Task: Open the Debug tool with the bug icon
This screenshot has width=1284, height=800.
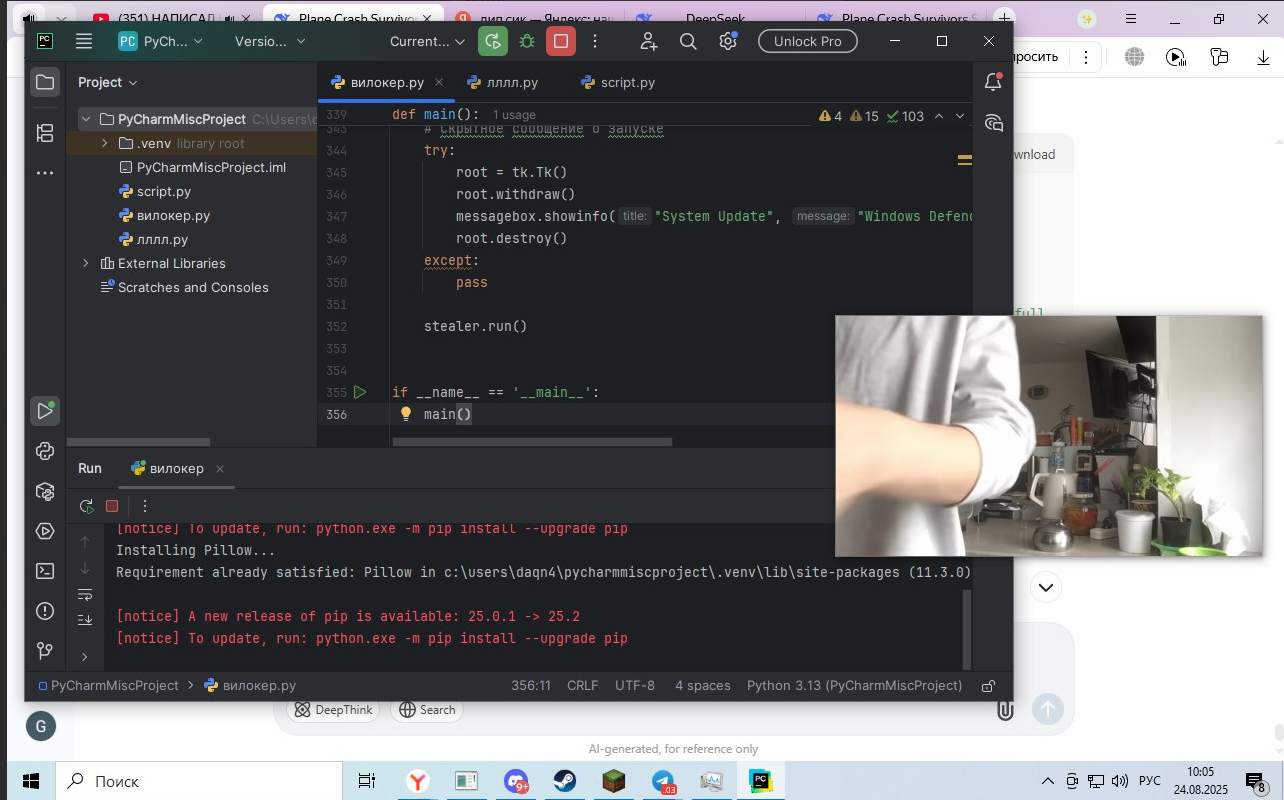Action: tap(529, 41)
